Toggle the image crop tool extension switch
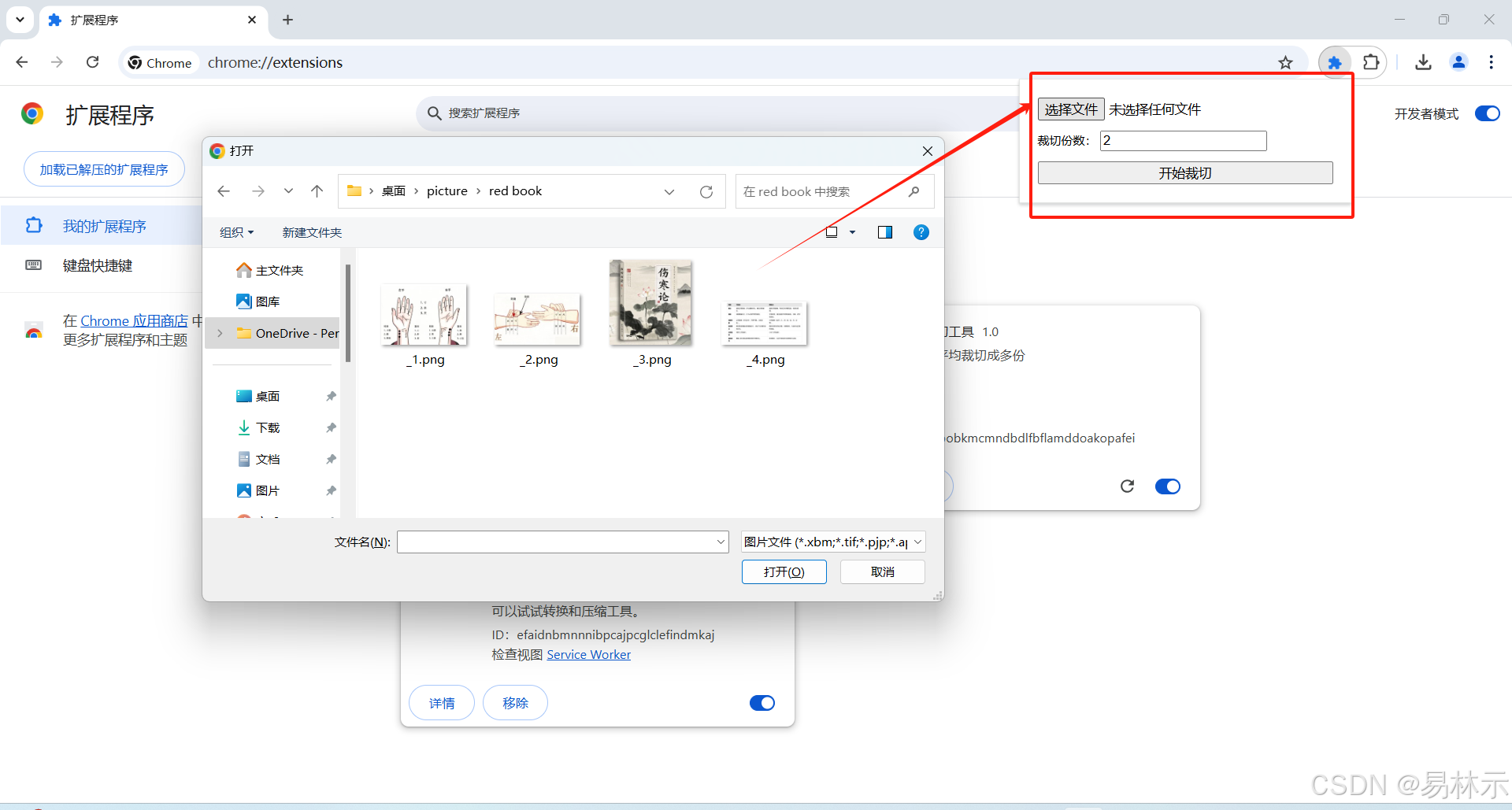The height and width of the screenshot is (810, 1512). 1168,486
